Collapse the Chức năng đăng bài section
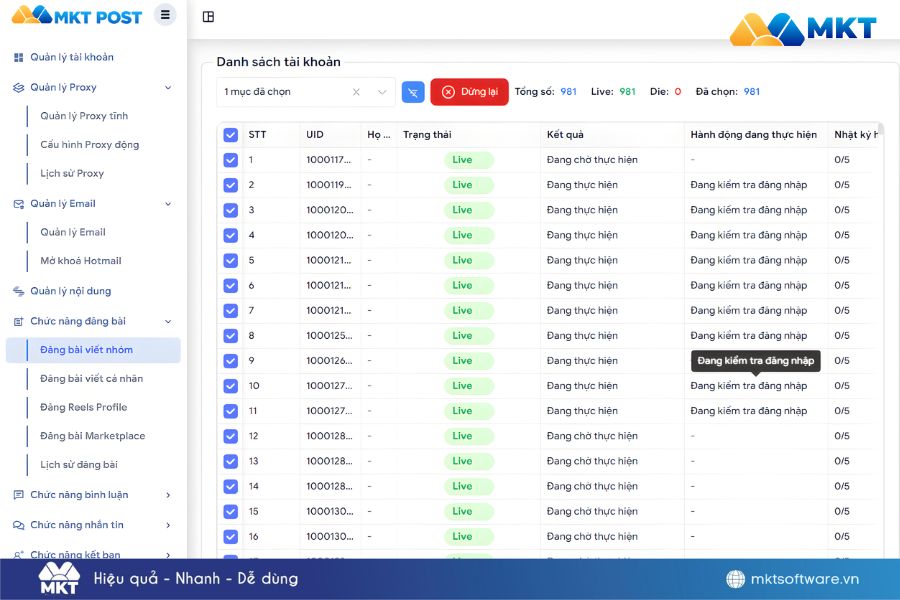The width and height of the screenshot is (900, 600). pyautogui.click(x=167, y=322)
